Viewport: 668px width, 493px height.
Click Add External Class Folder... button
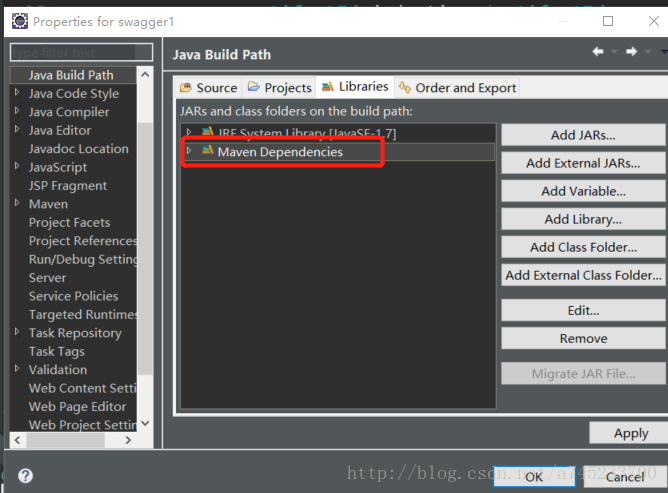(583, 275)
